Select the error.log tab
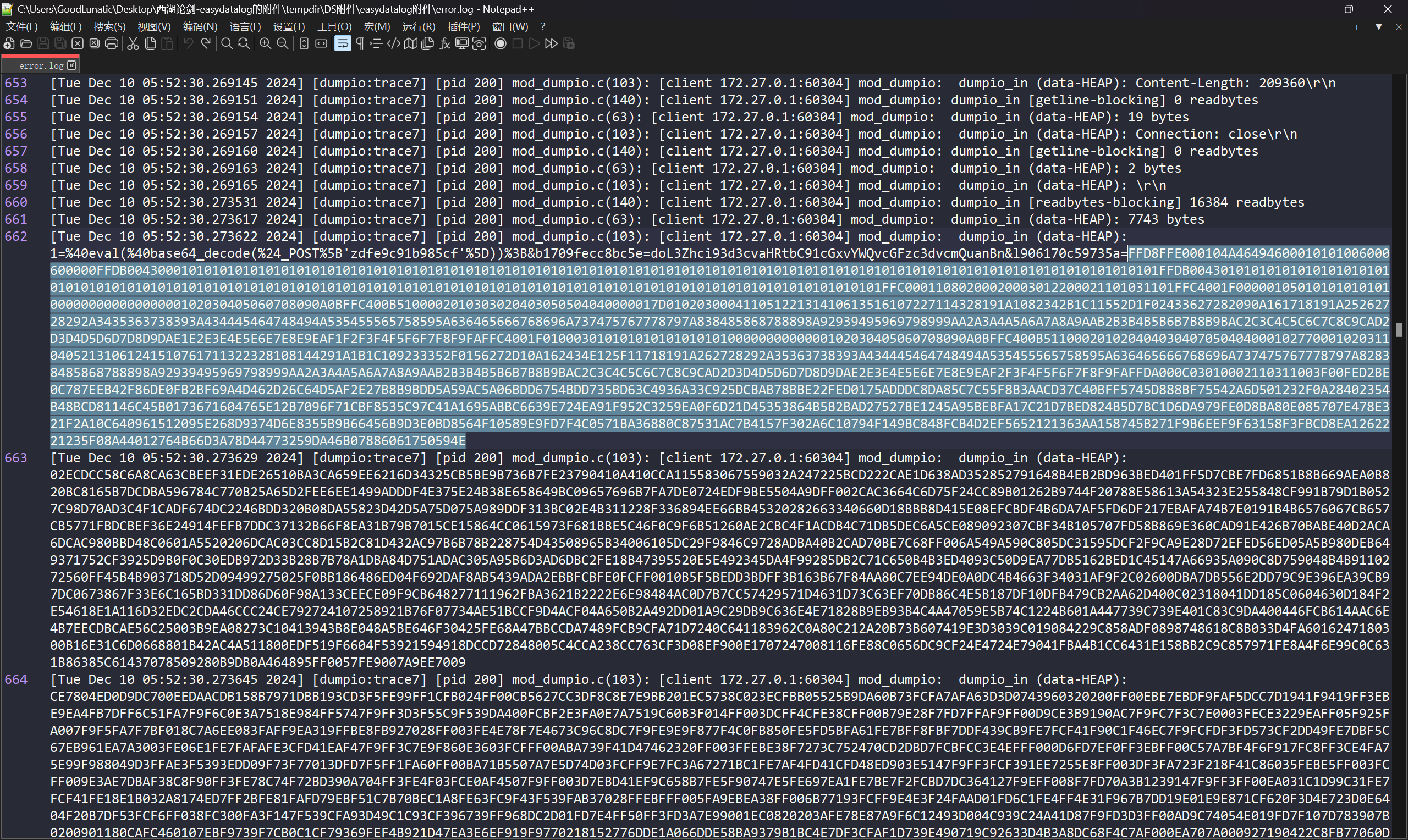1408x840 pixels. click(x=41, y=65)
